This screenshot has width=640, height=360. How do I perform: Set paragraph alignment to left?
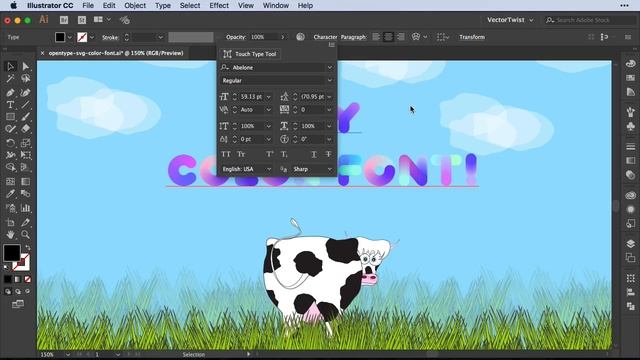pyautogui.click(x=376, y=37)
